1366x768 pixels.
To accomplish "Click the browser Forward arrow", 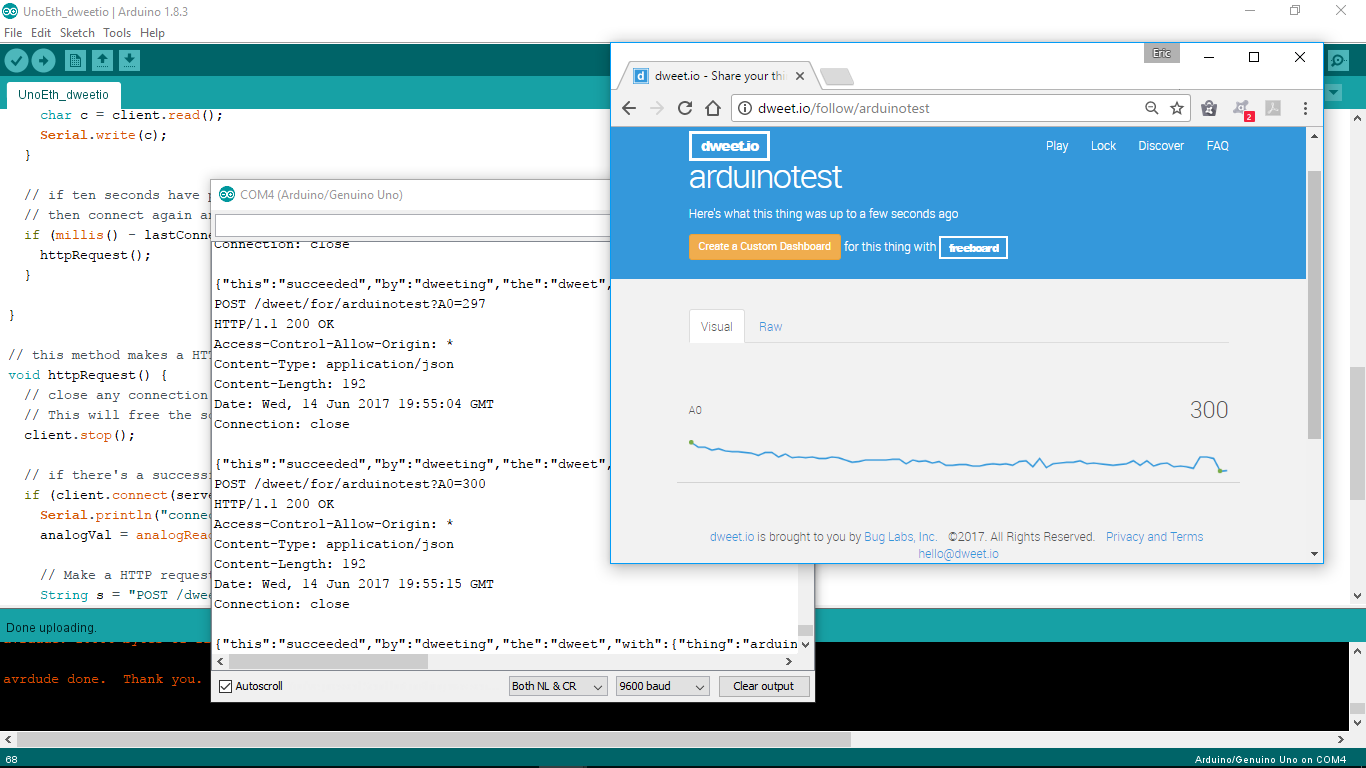I will click(x=657, y=108).
